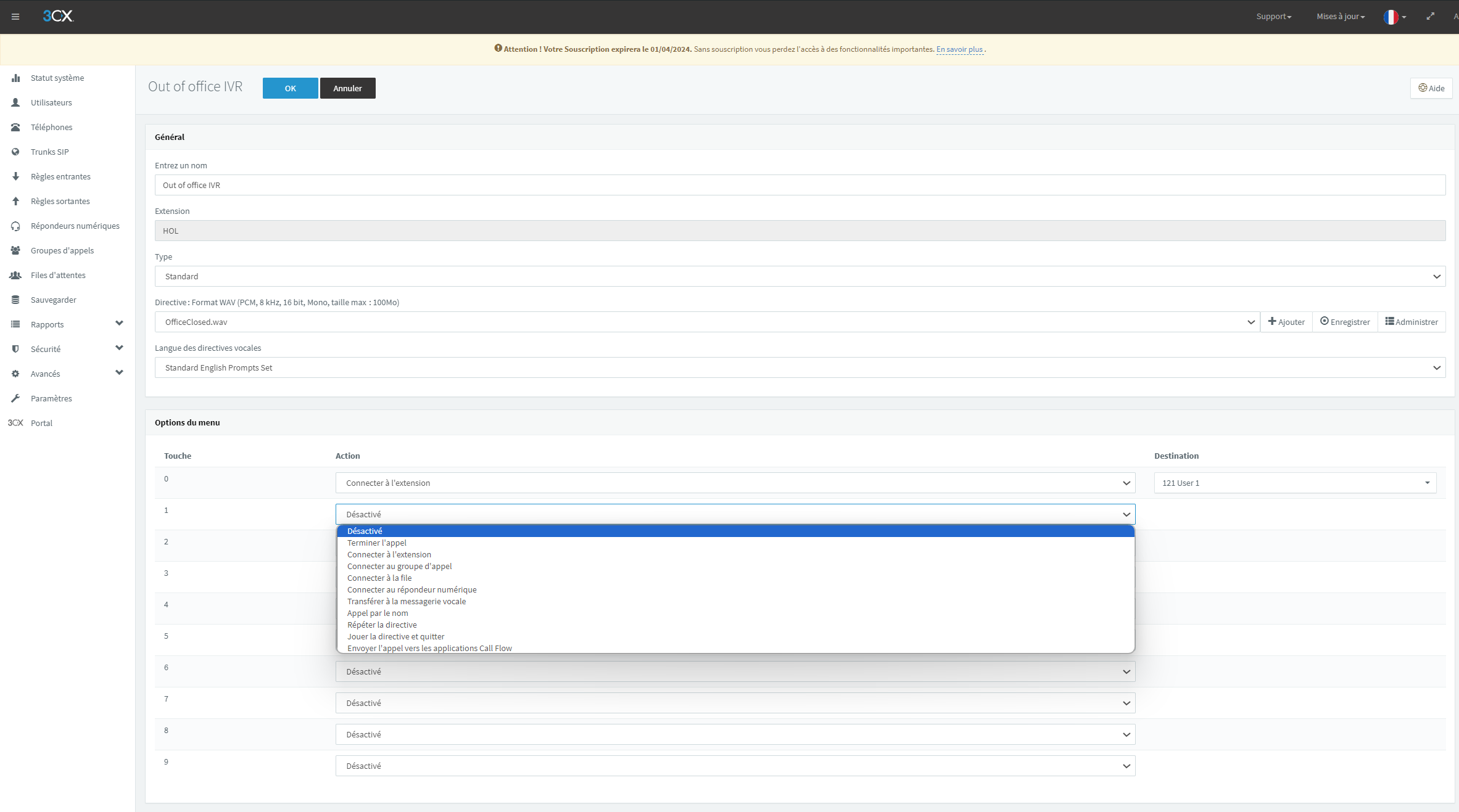Click the Entrez un nom input field

coord(800,185)
